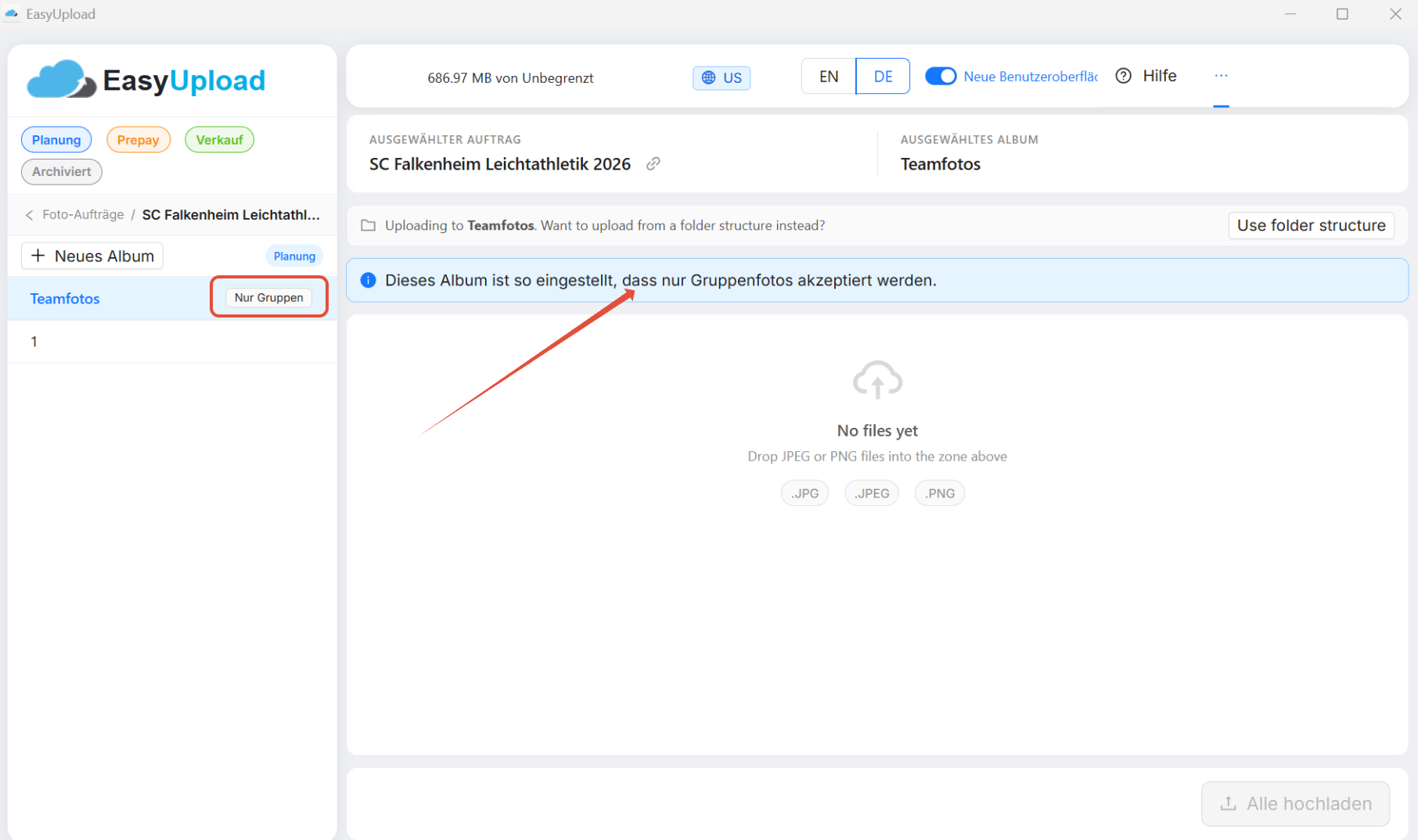
Task: Click the Nur Gruppen badge on Teamfotos
Action: [x=268, y=297]
